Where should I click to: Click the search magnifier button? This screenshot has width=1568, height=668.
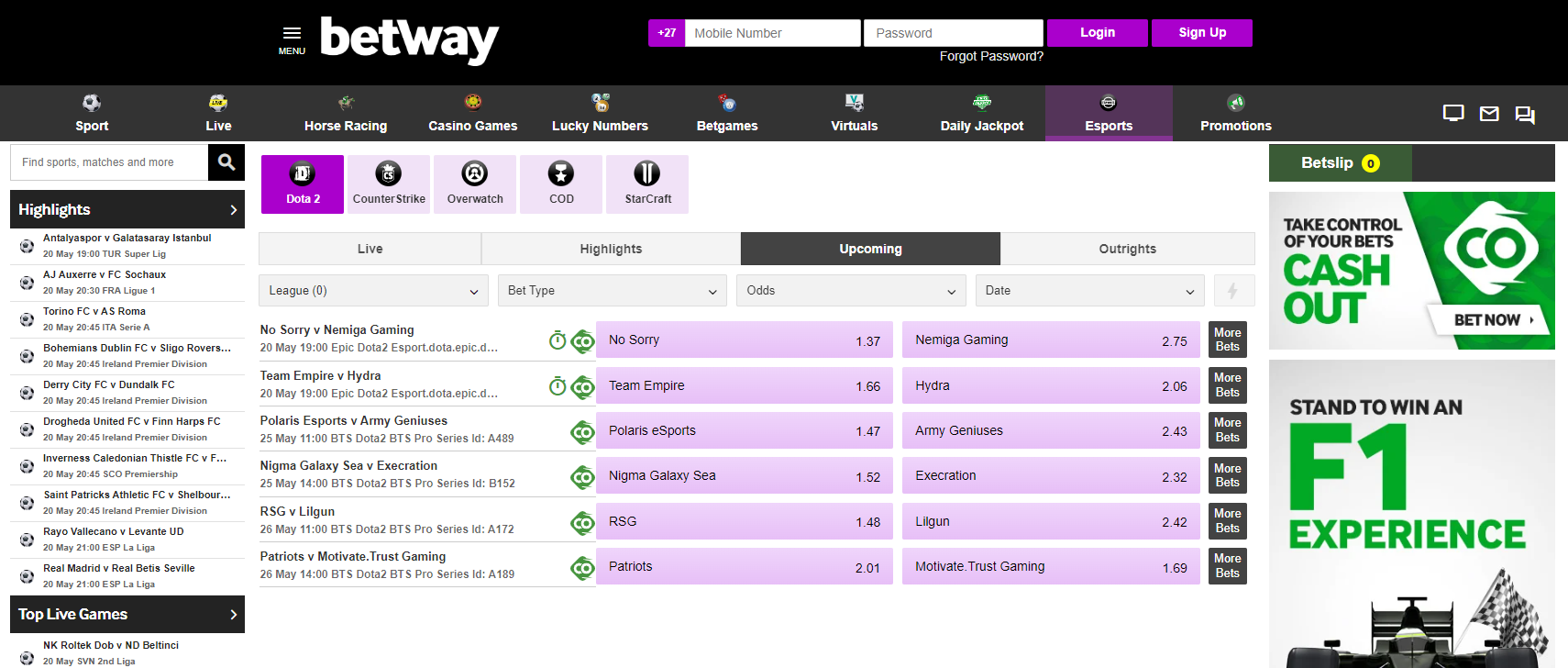pyautogui.click(x=226, y=162)
